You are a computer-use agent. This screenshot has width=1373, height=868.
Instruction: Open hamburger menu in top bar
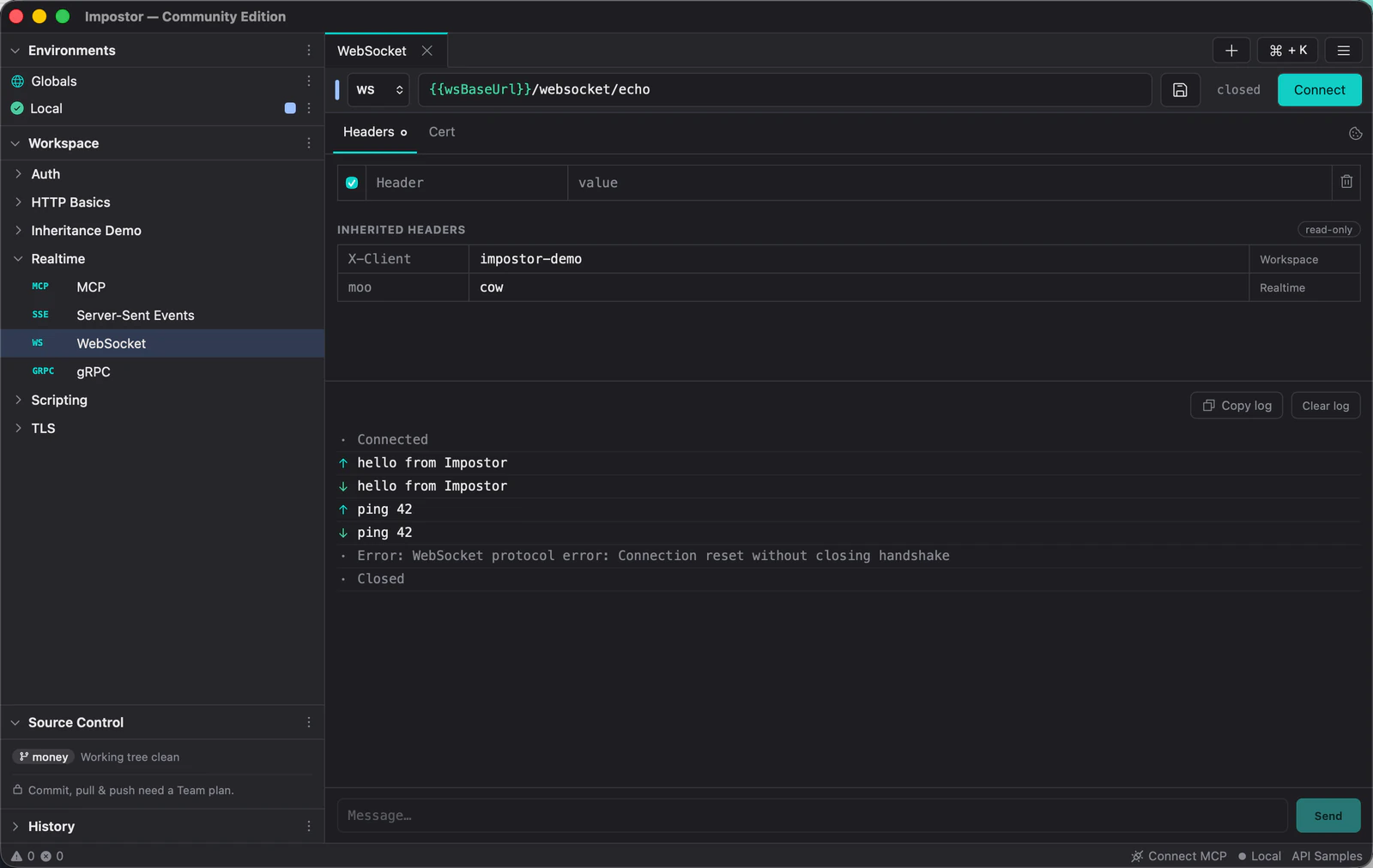pos(1344,51)
